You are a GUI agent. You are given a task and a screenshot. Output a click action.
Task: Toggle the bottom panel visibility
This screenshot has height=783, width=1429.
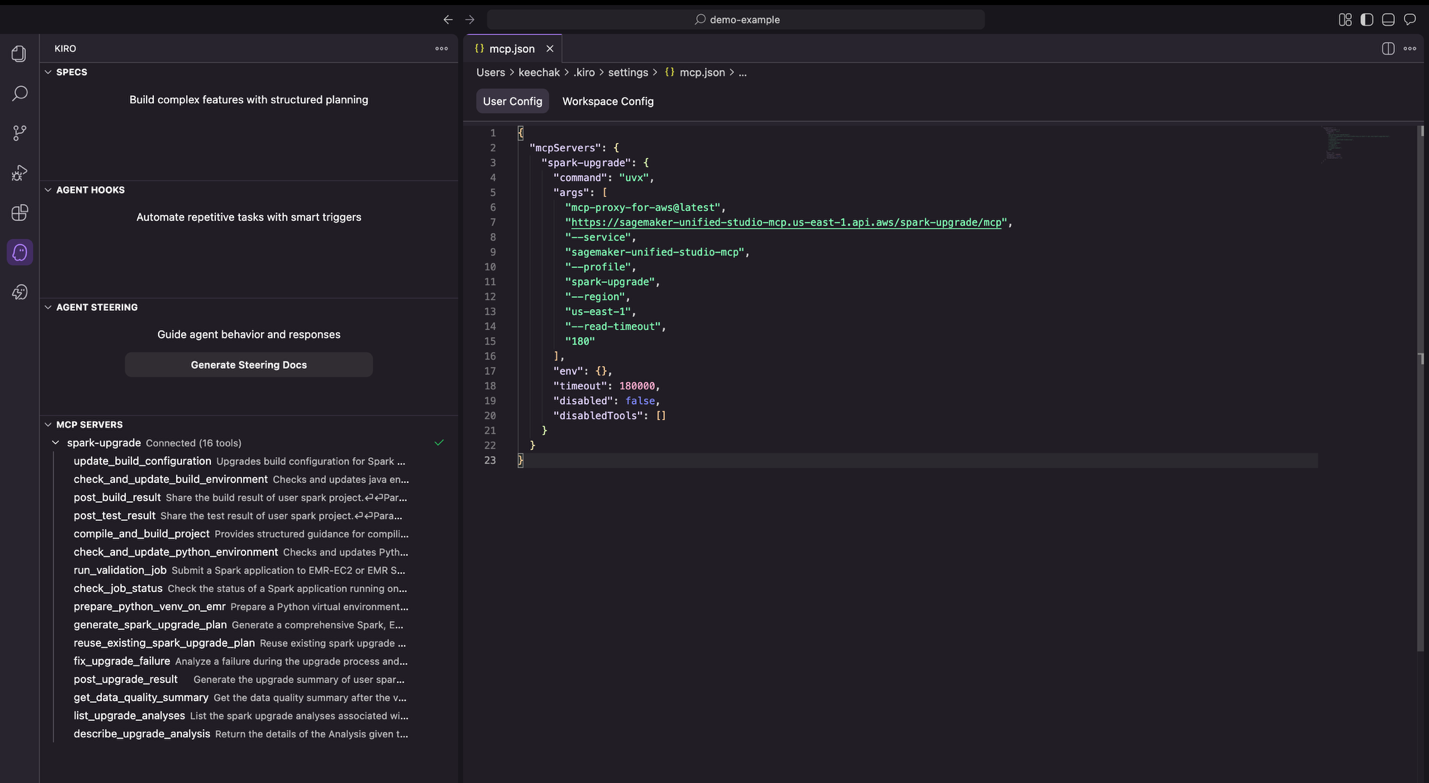1388,20
